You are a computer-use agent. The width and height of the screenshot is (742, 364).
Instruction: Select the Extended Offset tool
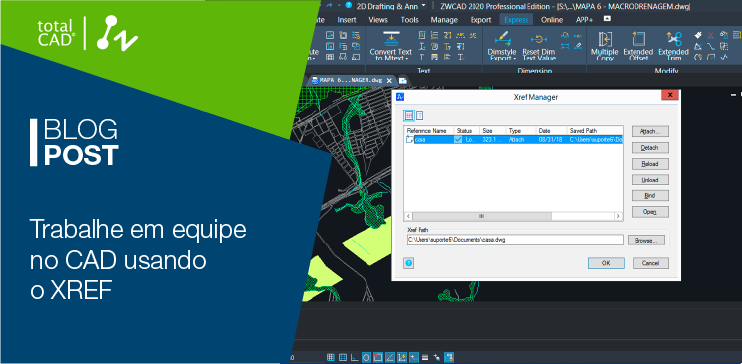[638, 45]
